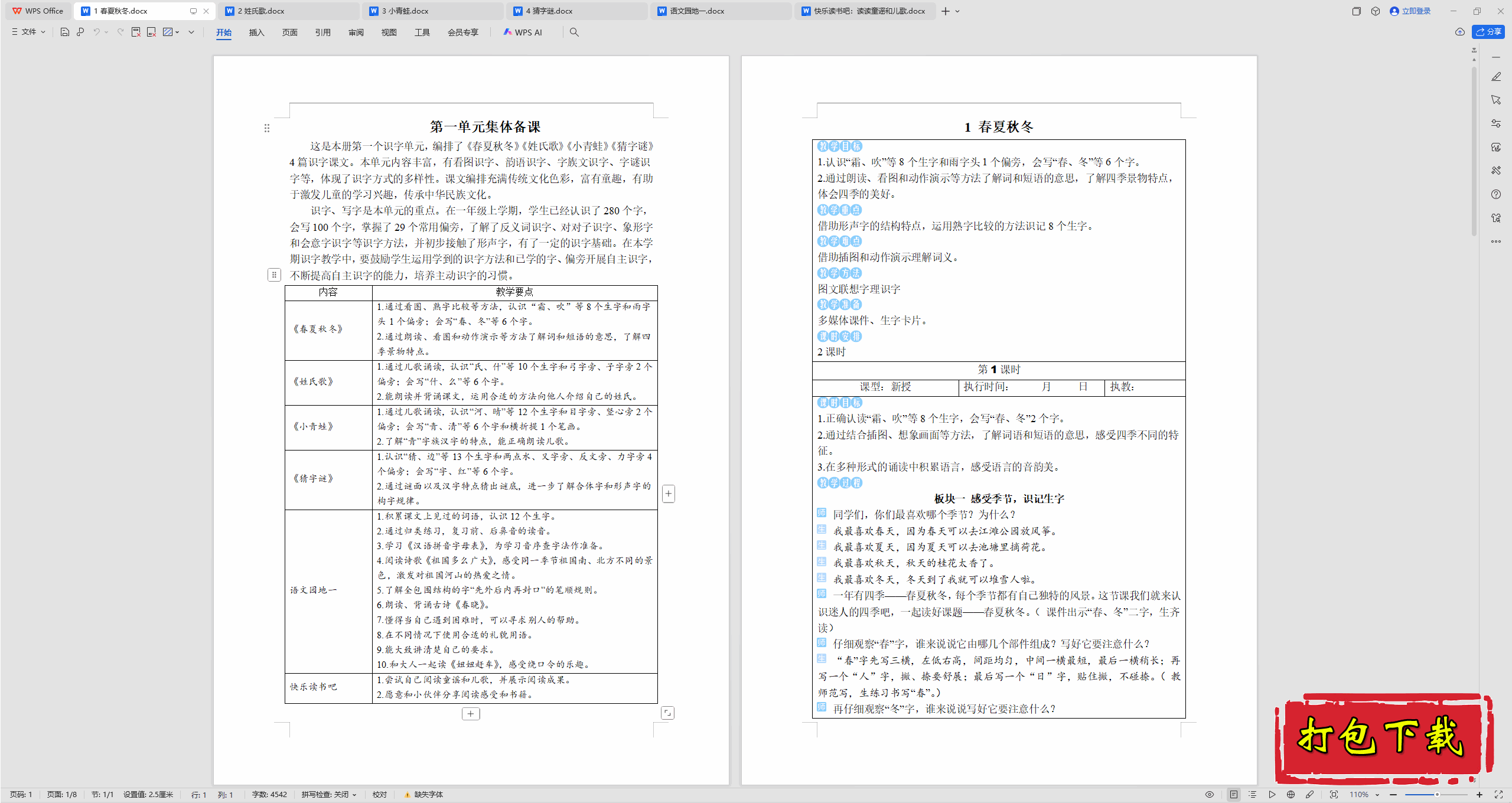The image size is (1512, 803).
Task: Switch to the 4 猜字谜.docx tab
Action: pos(577,11)
